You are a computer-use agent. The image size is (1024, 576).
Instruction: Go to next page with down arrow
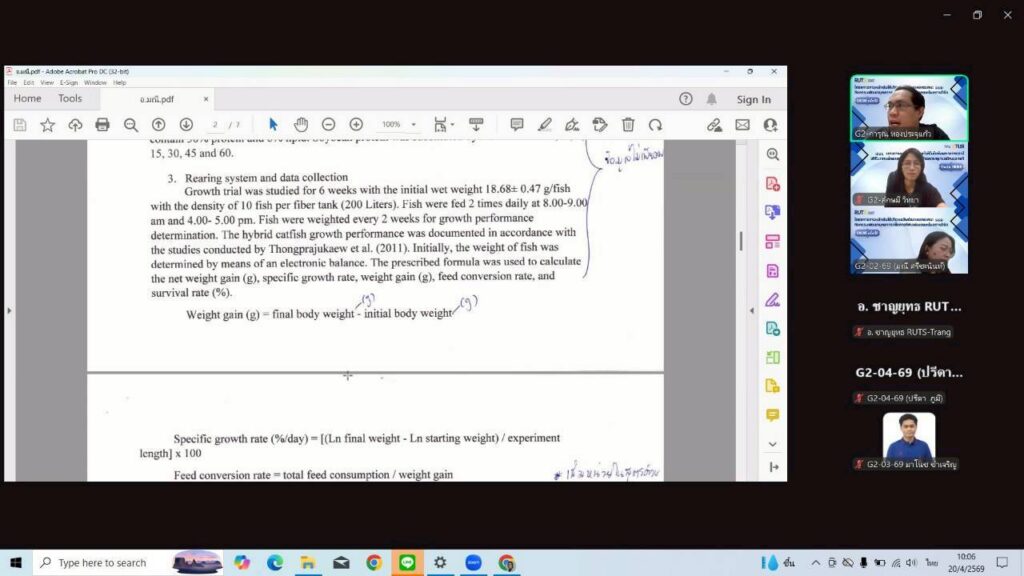coord(186,125)
